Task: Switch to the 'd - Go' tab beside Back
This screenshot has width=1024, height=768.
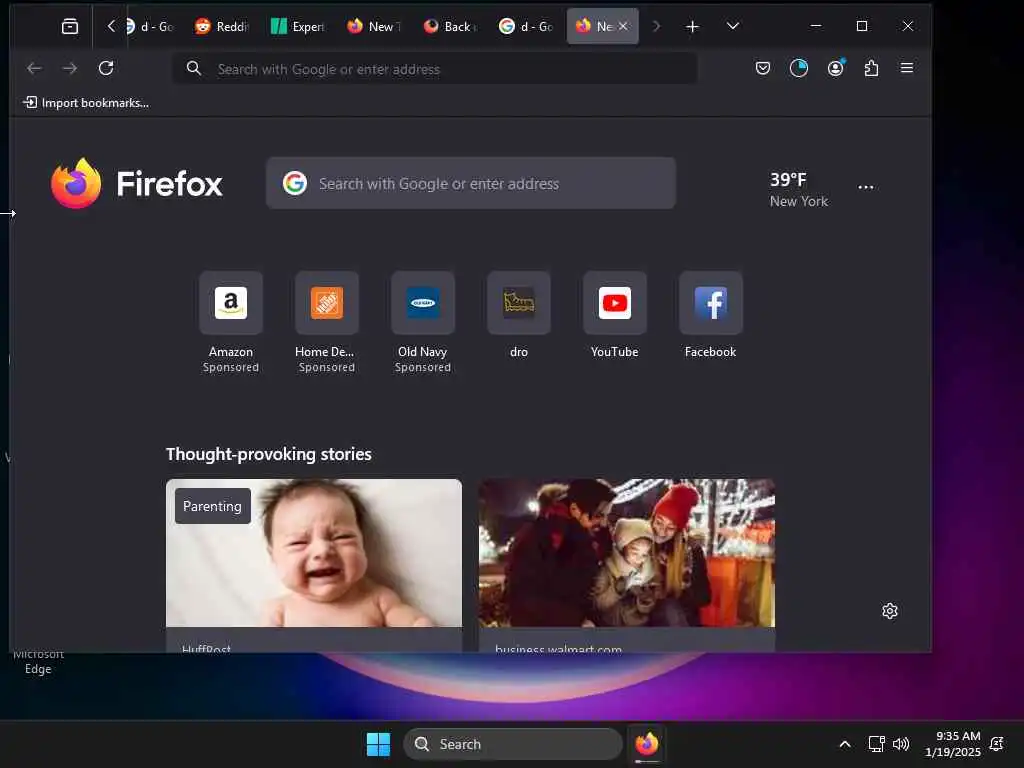Action: pyautogui.click(x=526, y=26)
